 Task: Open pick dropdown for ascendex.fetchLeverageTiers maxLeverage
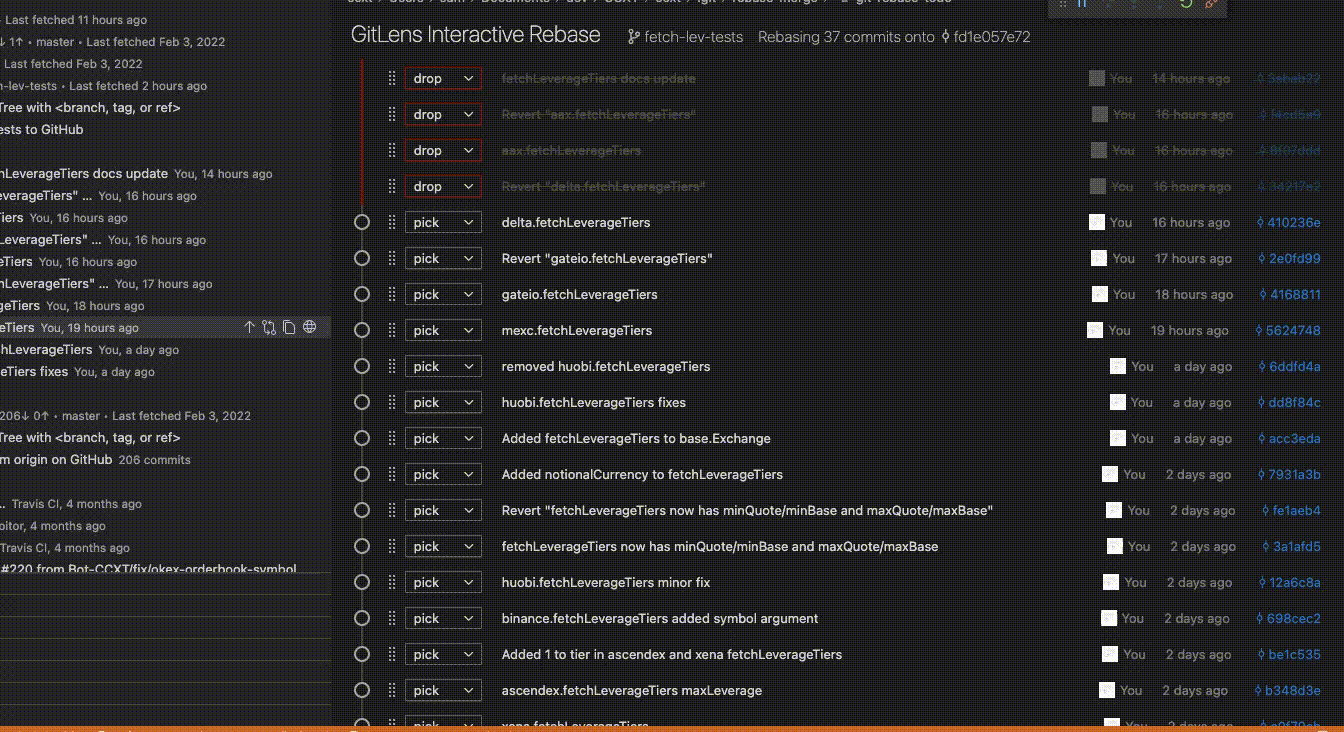[443, 690]
